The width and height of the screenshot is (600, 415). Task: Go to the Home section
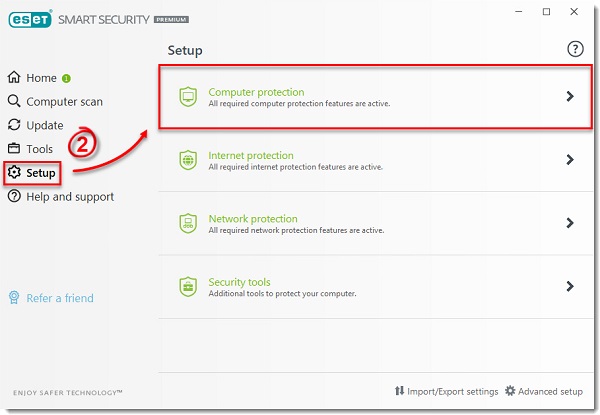pyautogui.click(x=40, y=78)
